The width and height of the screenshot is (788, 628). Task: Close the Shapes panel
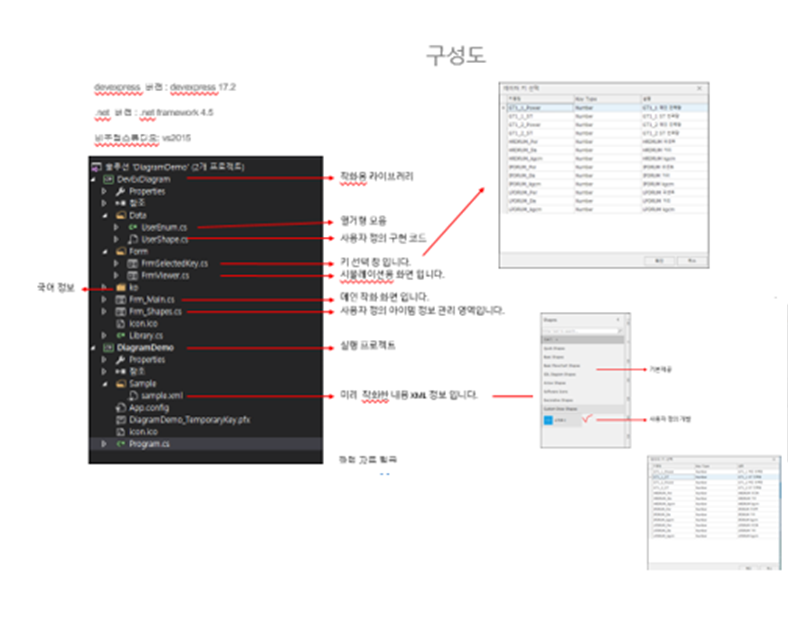(618, 320)
